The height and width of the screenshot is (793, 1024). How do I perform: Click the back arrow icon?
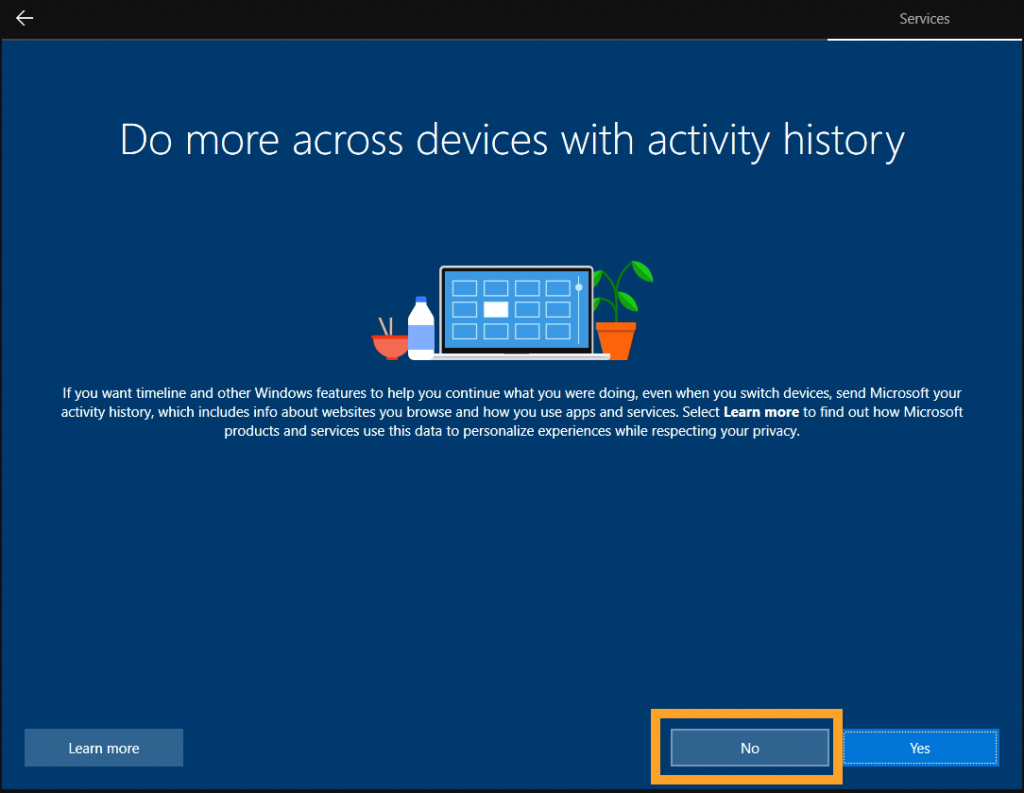tap(24, 19)
